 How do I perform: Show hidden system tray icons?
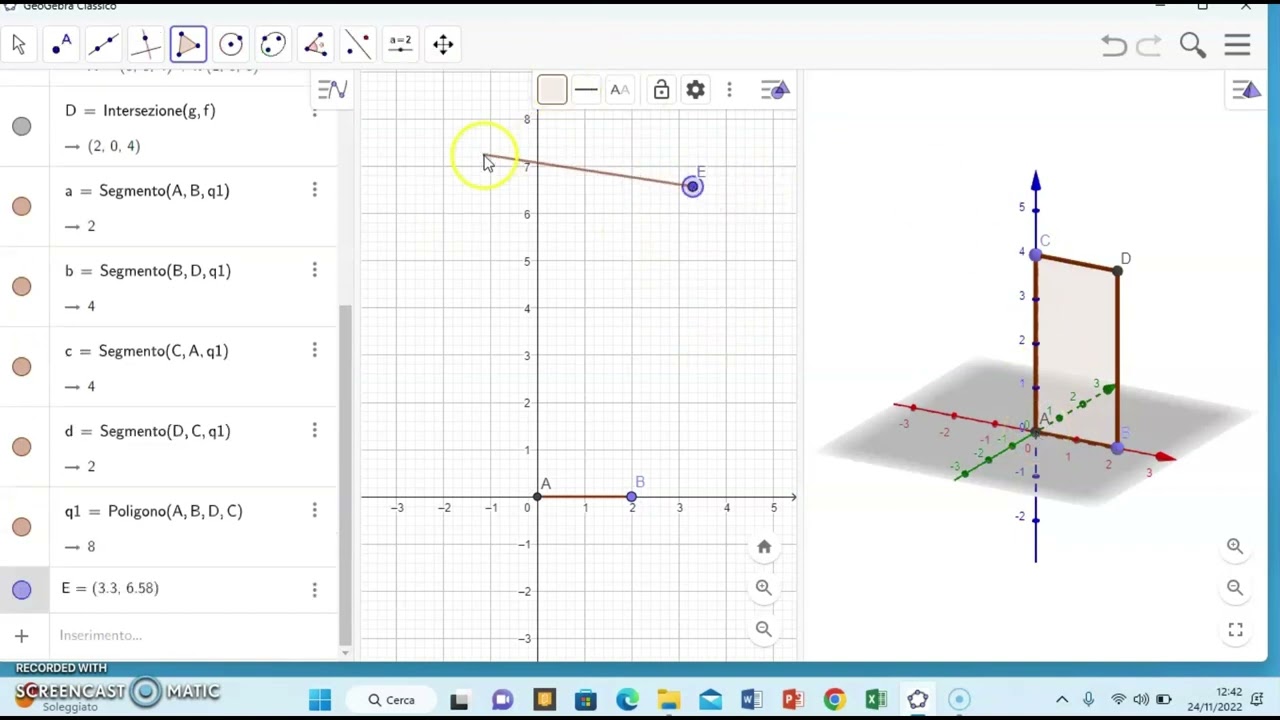click(1062, 700)
